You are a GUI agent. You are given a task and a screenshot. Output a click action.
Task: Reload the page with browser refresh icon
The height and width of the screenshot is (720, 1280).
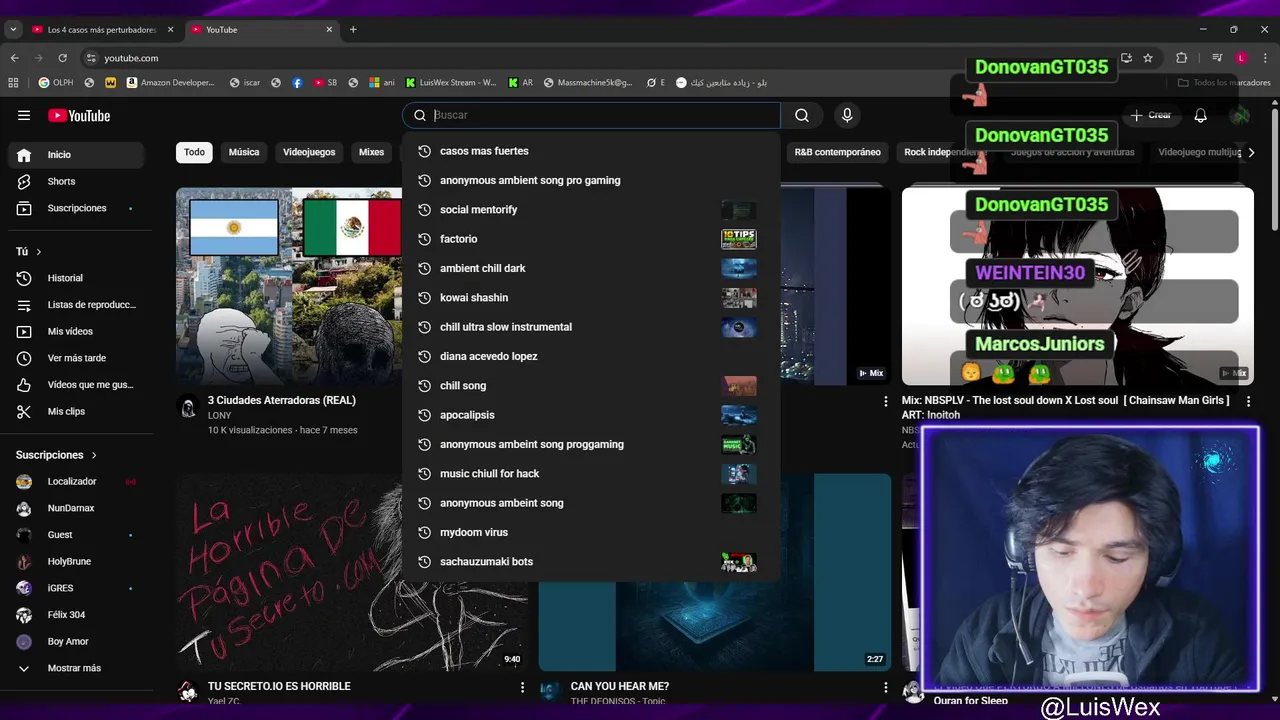(x=62, y=58)
